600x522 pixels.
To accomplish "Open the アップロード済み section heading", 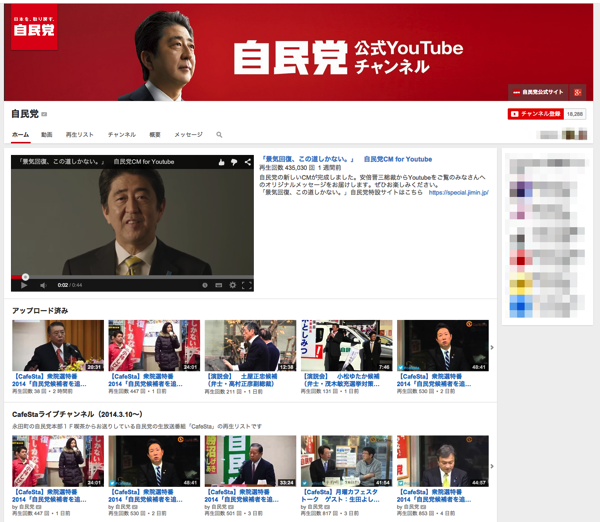I will [x=40, y=311].
